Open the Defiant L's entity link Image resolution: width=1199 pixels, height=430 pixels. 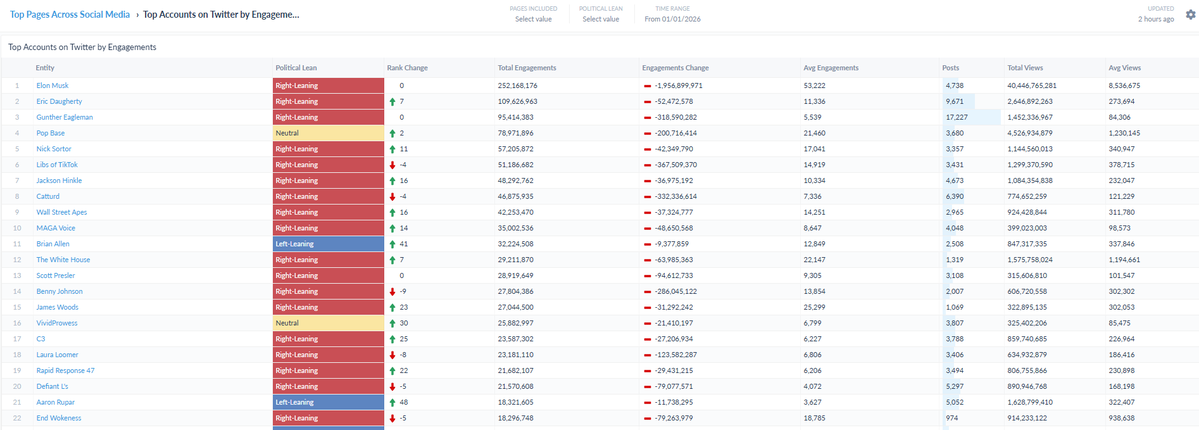coord(54,386)
